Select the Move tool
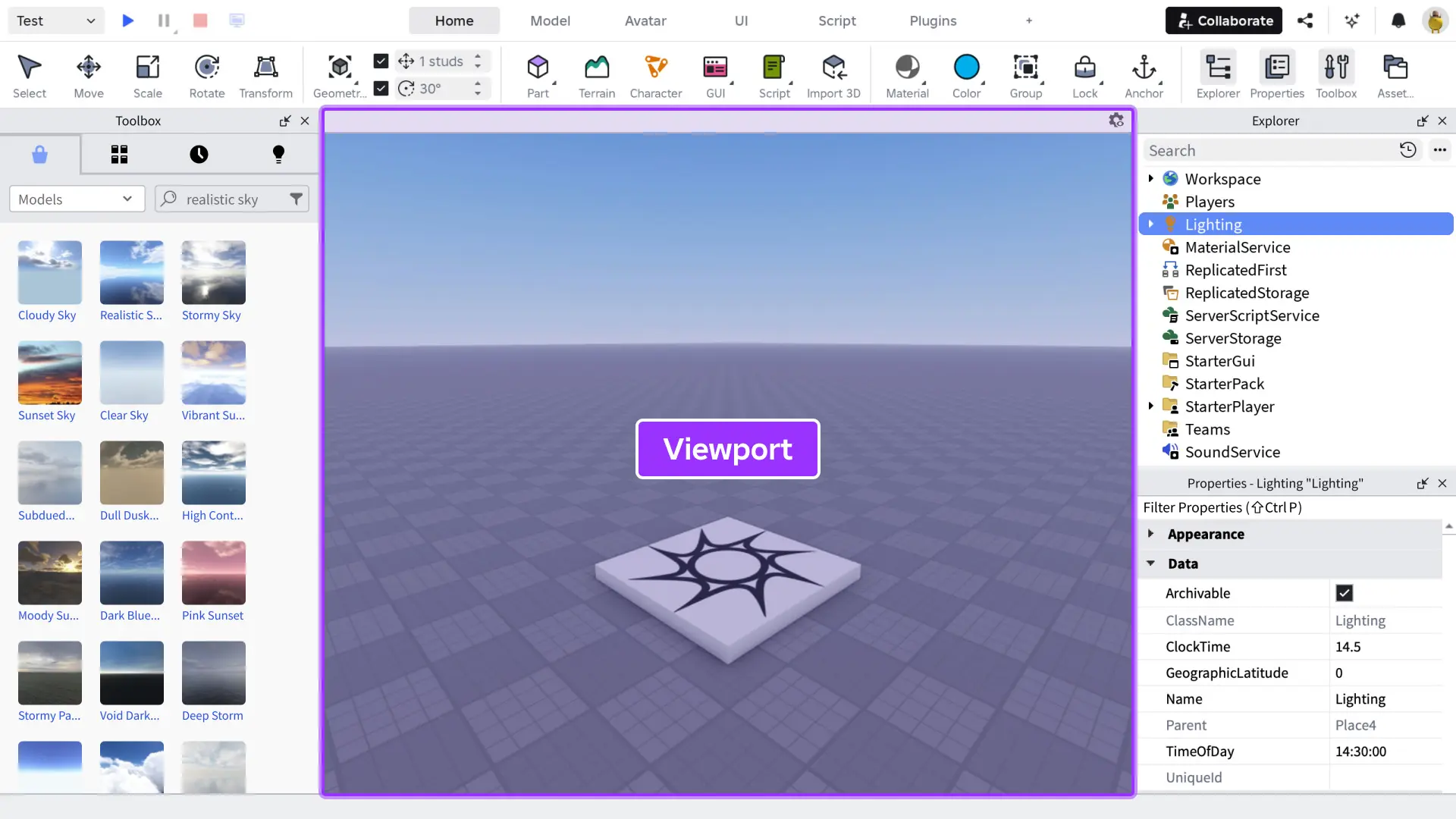 pos(88,74)
